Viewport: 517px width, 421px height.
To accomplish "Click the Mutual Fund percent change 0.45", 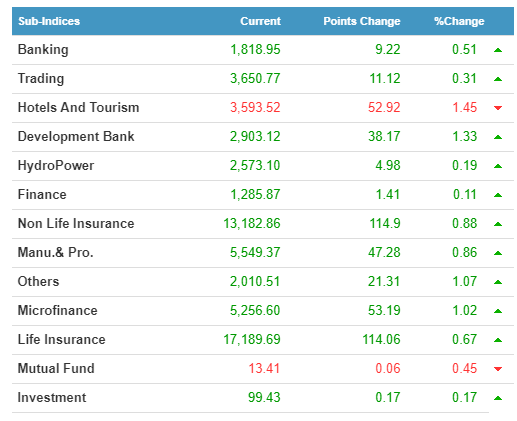I will pyautogui.click(x=464, y=368).
